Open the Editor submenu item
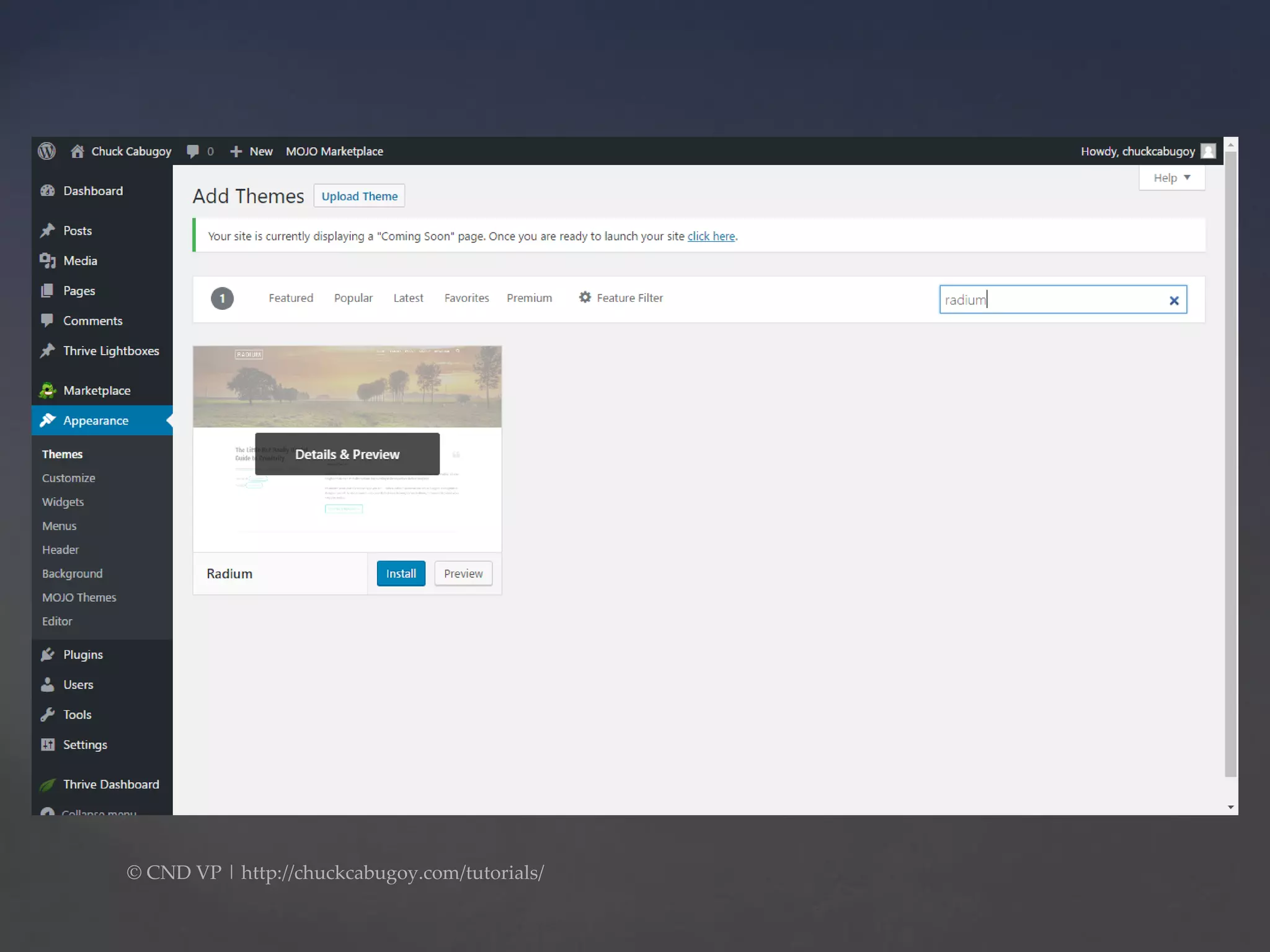The width and height of the screenshot is (1270, 952). click(57, 622)
